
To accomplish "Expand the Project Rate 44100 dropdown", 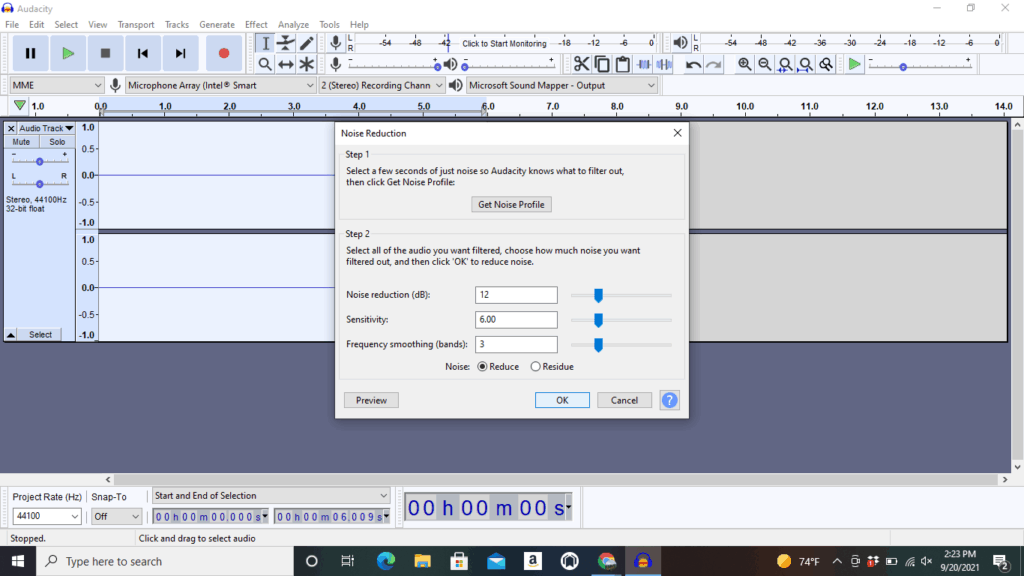I will tap(46, 517).
